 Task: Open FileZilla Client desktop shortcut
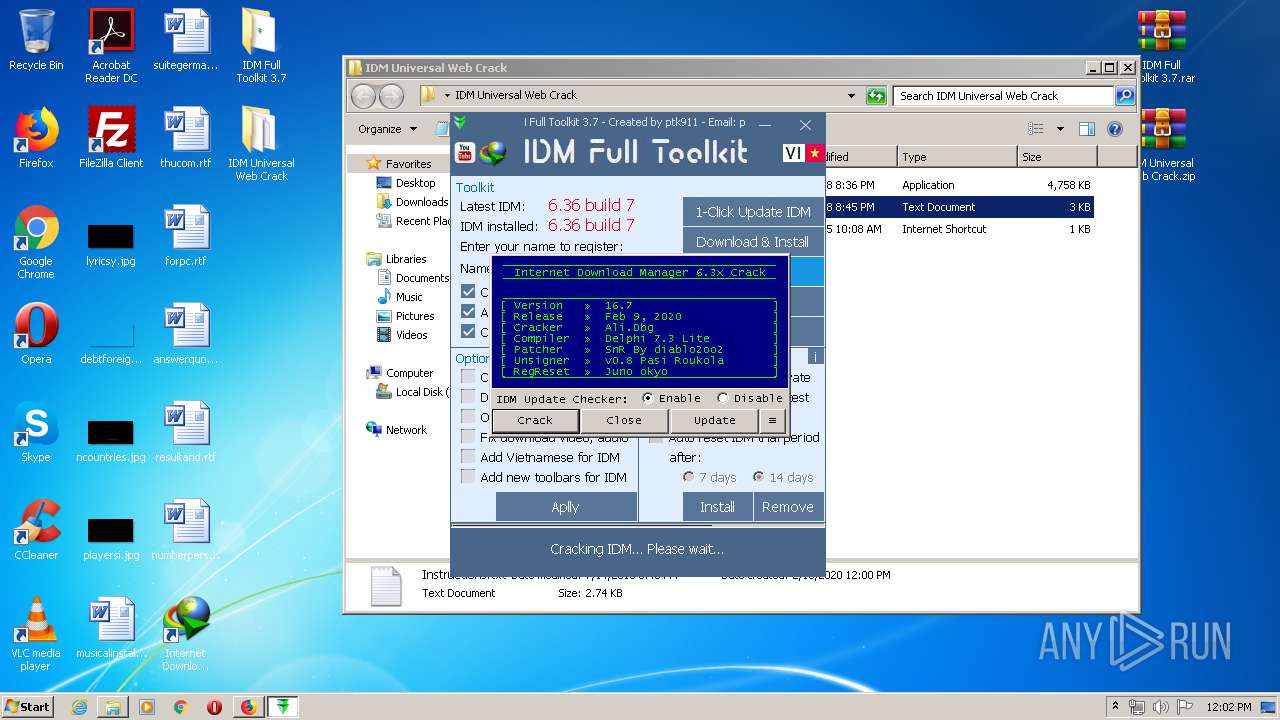click(111, 138)
